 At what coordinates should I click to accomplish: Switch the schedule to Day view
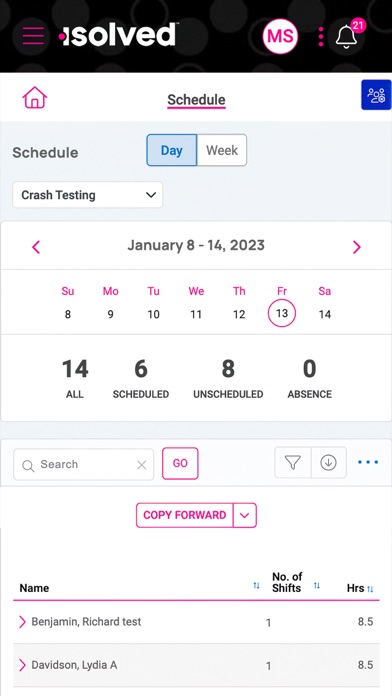(x=172, y=150)
